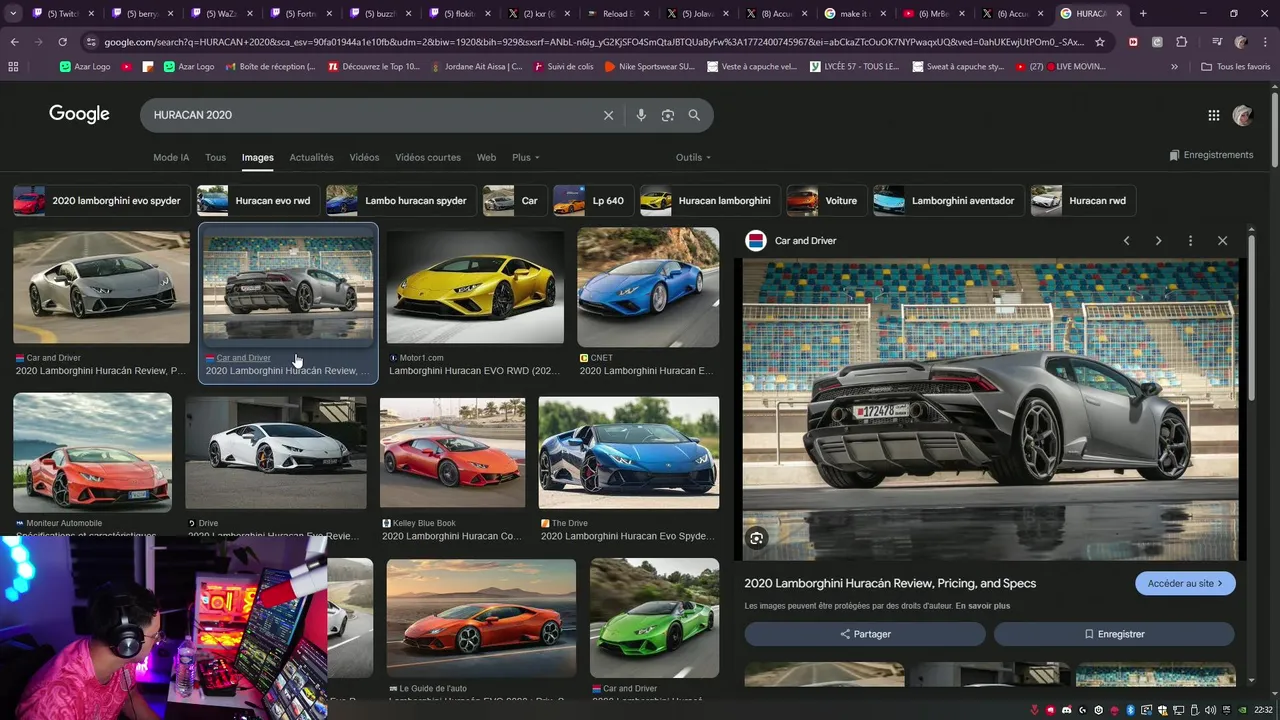Show next image in preview panel

pyautogui.click(x=1158, y=241)
